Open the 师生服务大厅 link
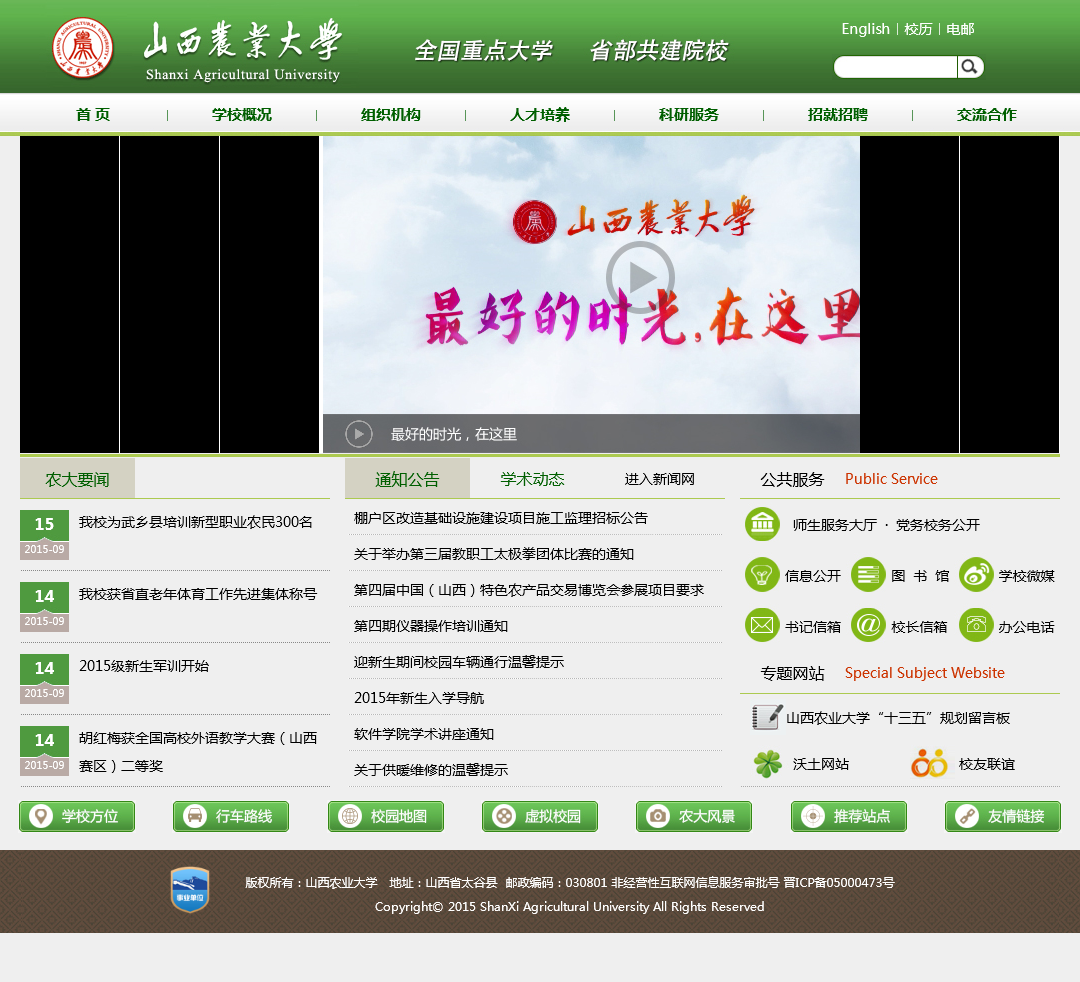The width and height of the screenshot is (1080, 982). [835, 525]
